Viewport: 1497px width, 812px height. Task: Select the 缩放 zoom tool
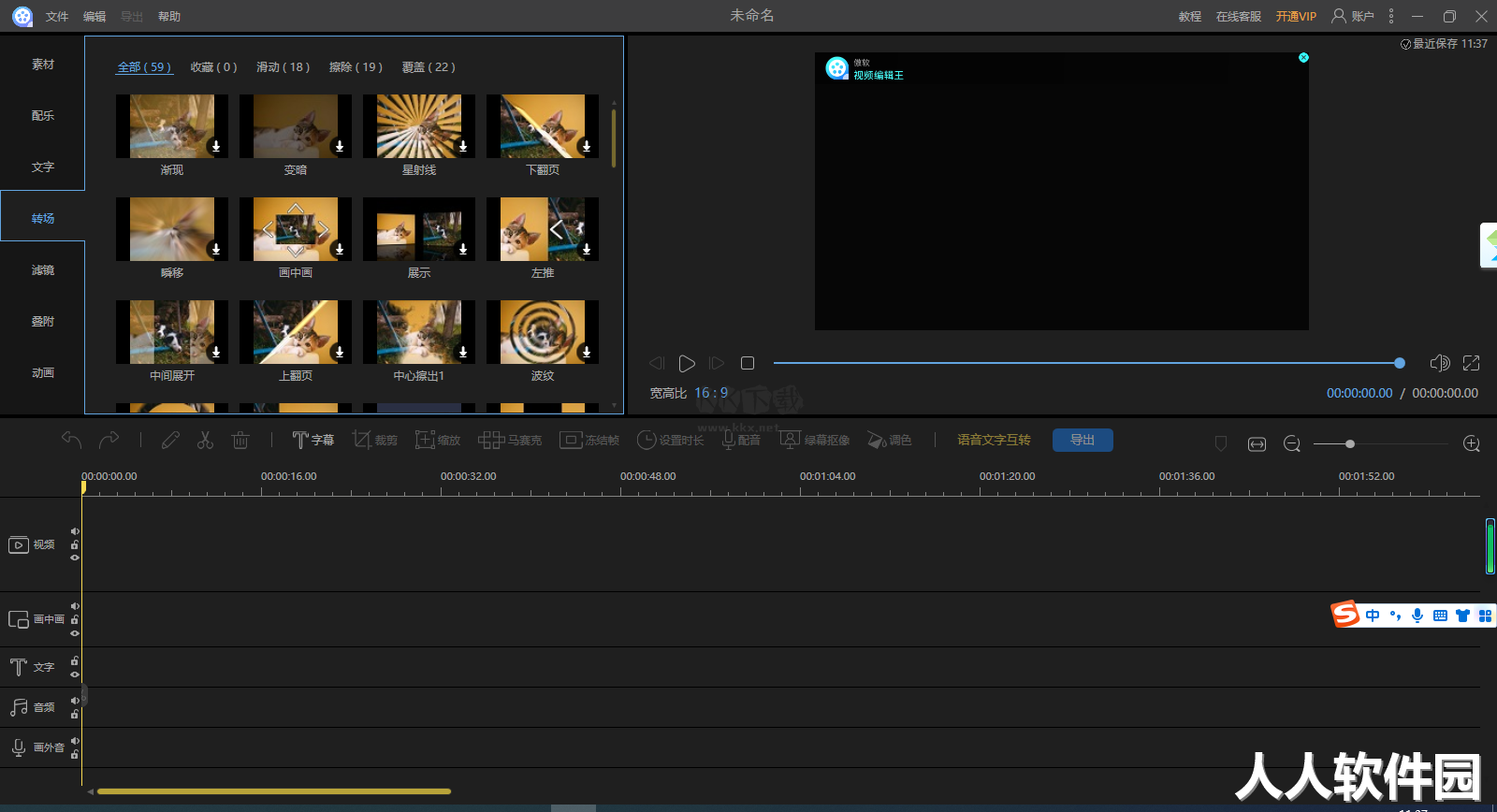pyautogui.click(x=438, y=440)
